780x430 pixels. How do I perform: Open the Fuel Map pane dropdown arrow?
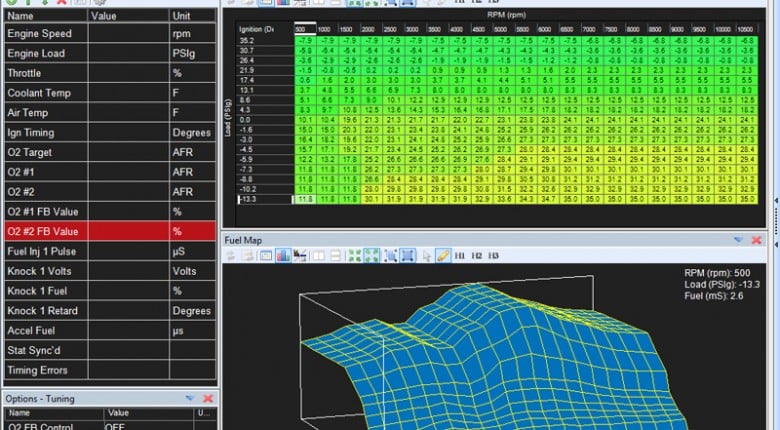click(738, 240)
